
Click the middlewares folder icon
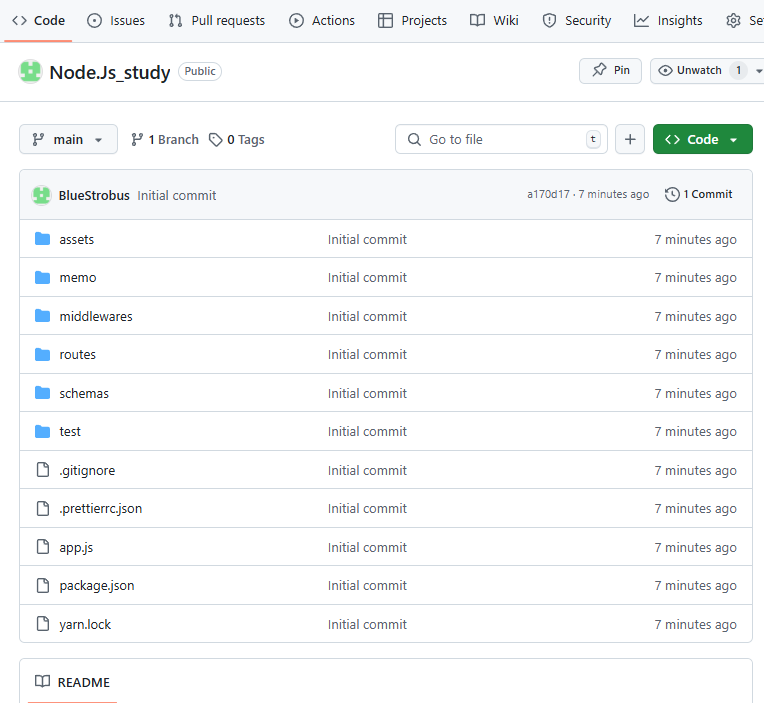click(42, 316)
